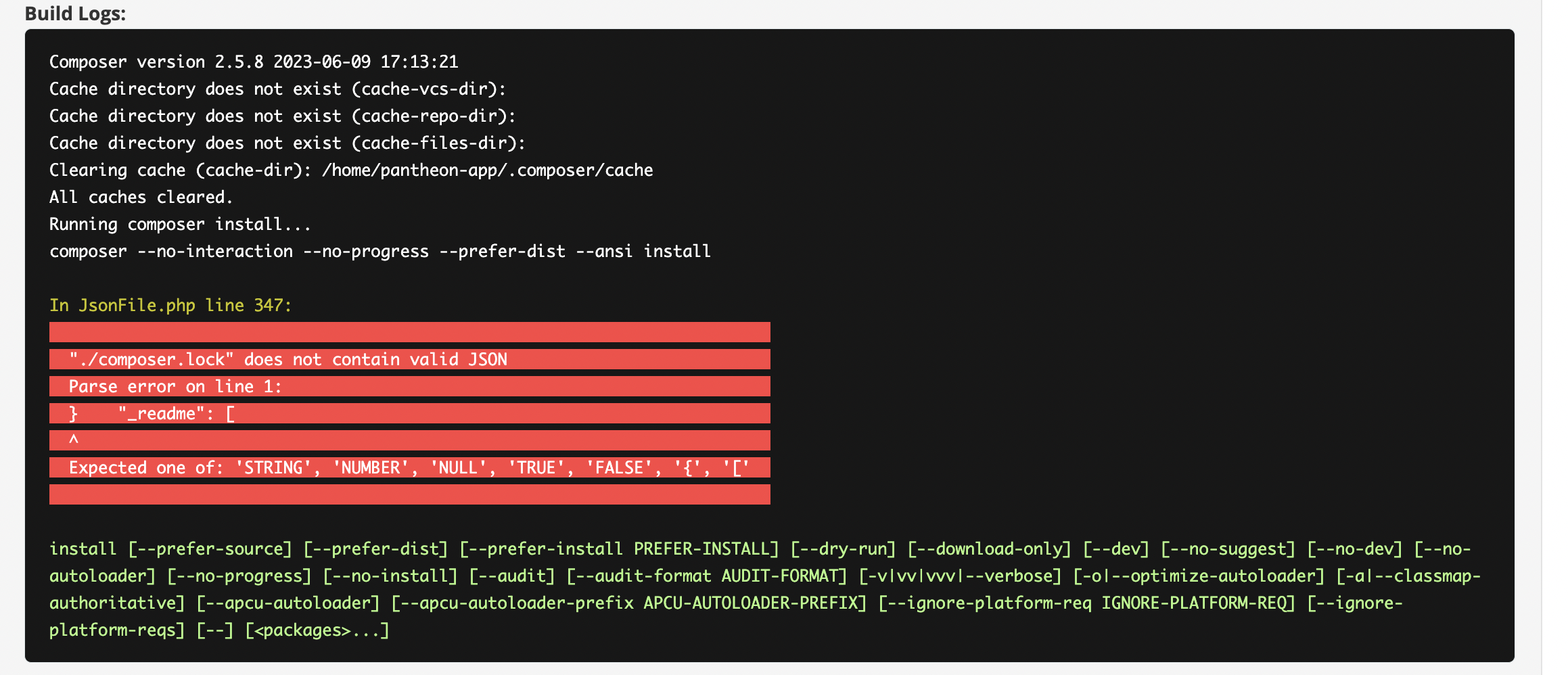Click the composer.lock invalid JSON error
The width and height of the screenshot is (1568, 675).
click(x=287, y=359)
